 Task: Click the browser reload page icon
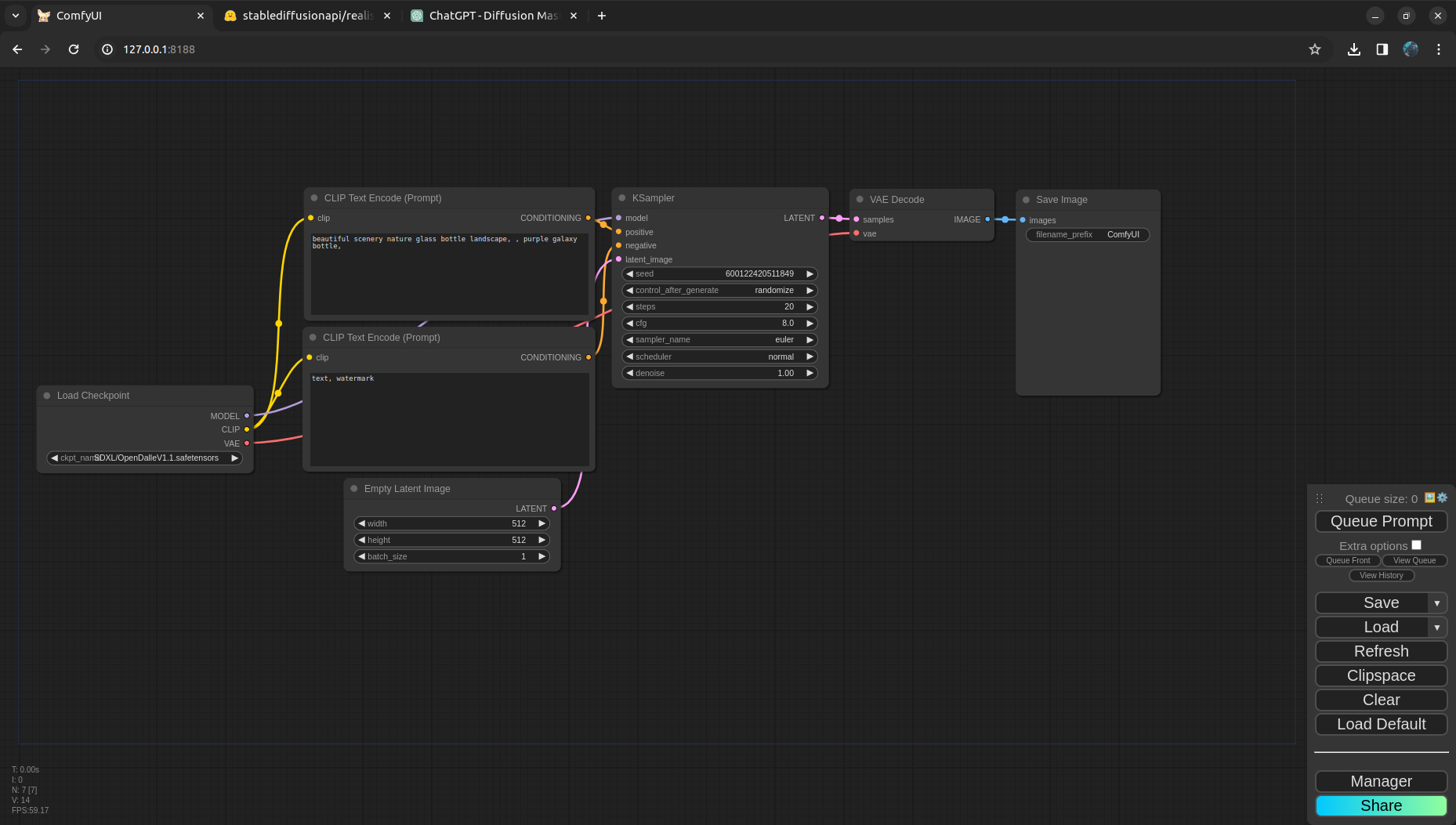(74, 49)
